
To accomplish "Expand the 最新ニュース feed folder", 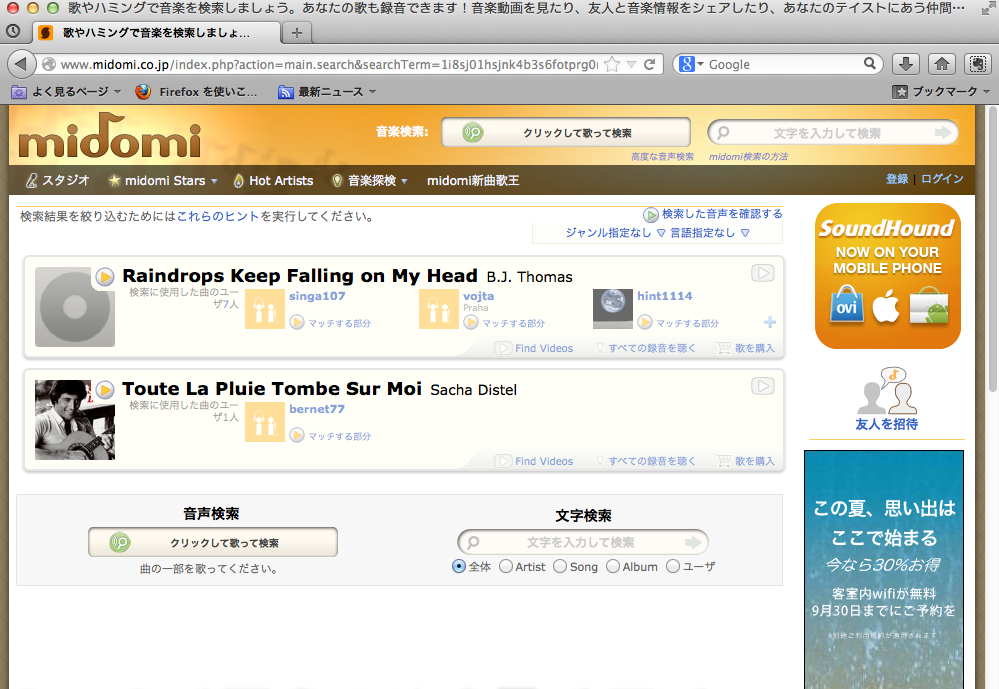I will [327, 92].
